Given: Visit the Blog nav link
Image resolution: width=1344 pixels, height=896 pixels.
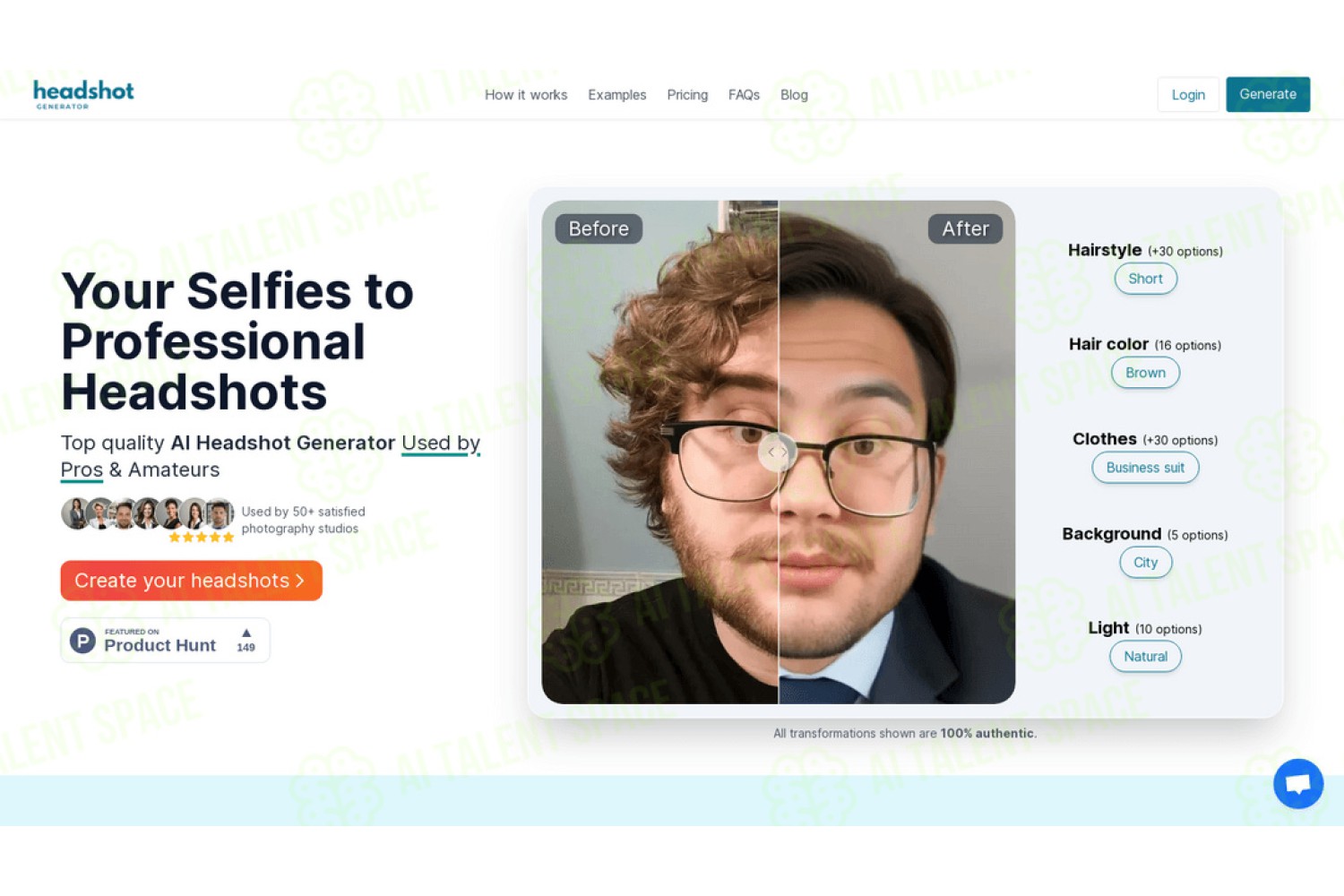Looking at the screenshot, I should click(794, 95).
